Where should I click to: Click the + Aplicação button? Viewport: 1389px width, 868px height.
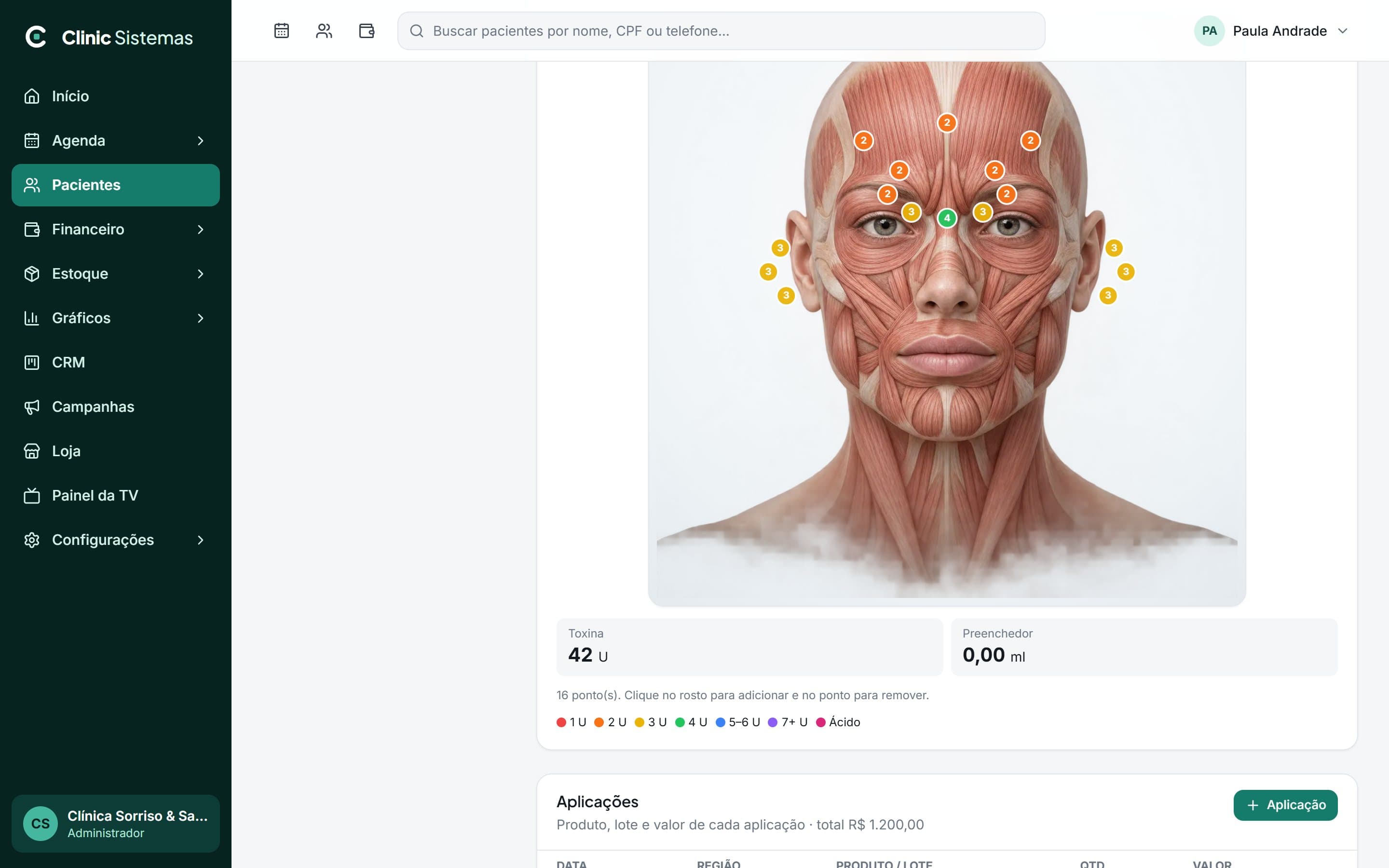coord(1285,805)
